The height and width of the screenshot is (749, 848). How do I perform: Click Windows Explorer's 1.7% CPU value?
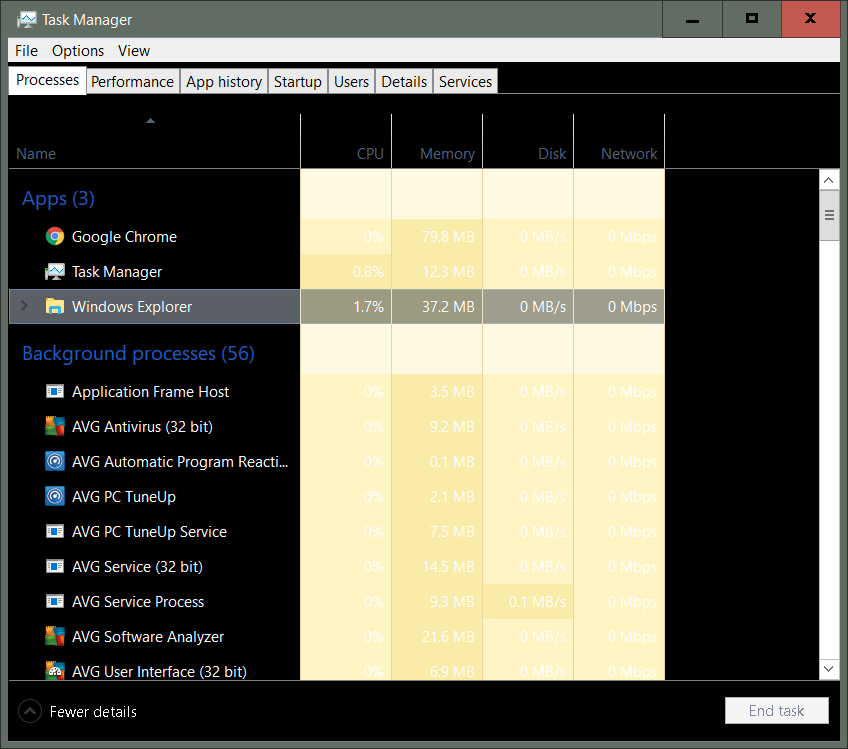[368, 307]
